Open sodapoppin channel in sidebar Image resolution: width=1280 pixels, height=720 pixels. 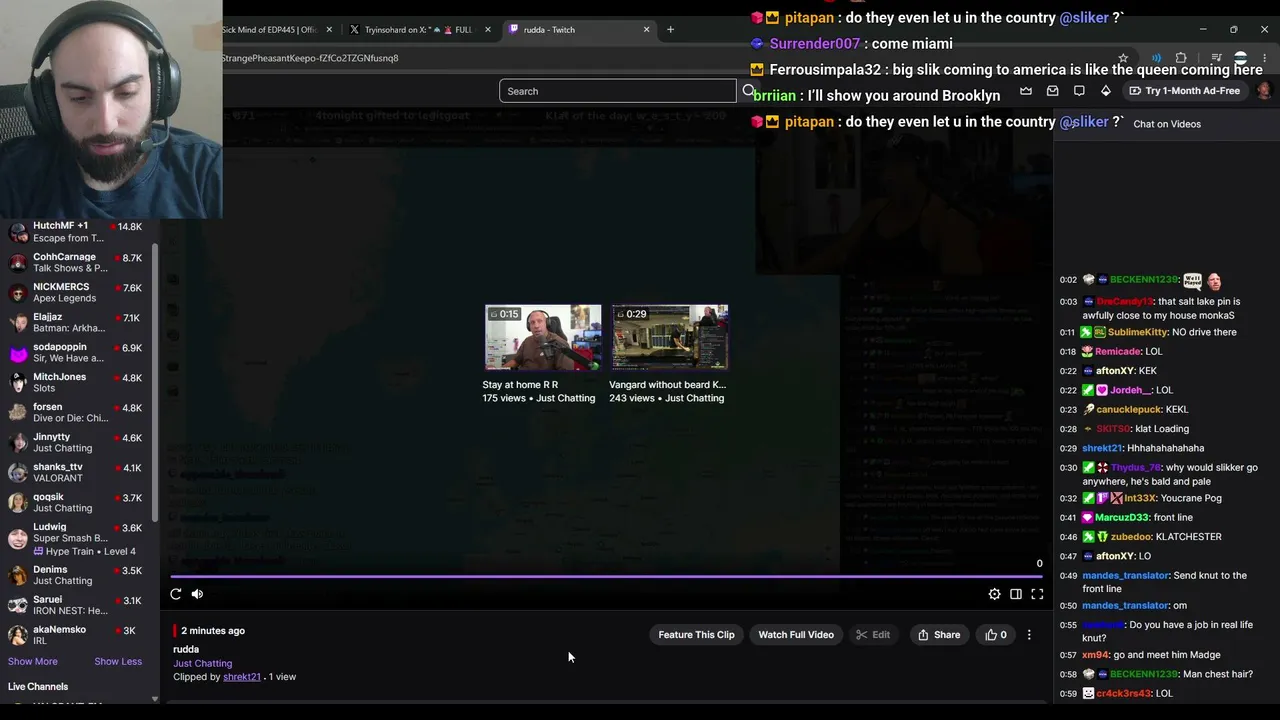coord(76,352)
